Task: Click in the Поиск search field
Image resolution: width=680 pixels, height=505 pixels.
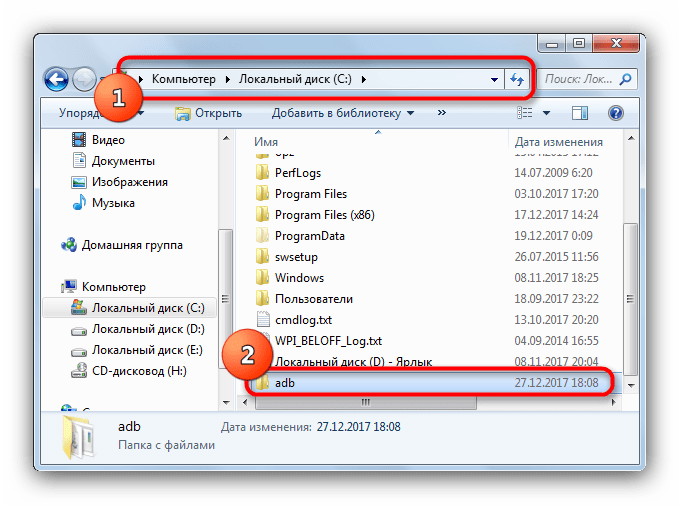Action: click(x=578, y=79)
